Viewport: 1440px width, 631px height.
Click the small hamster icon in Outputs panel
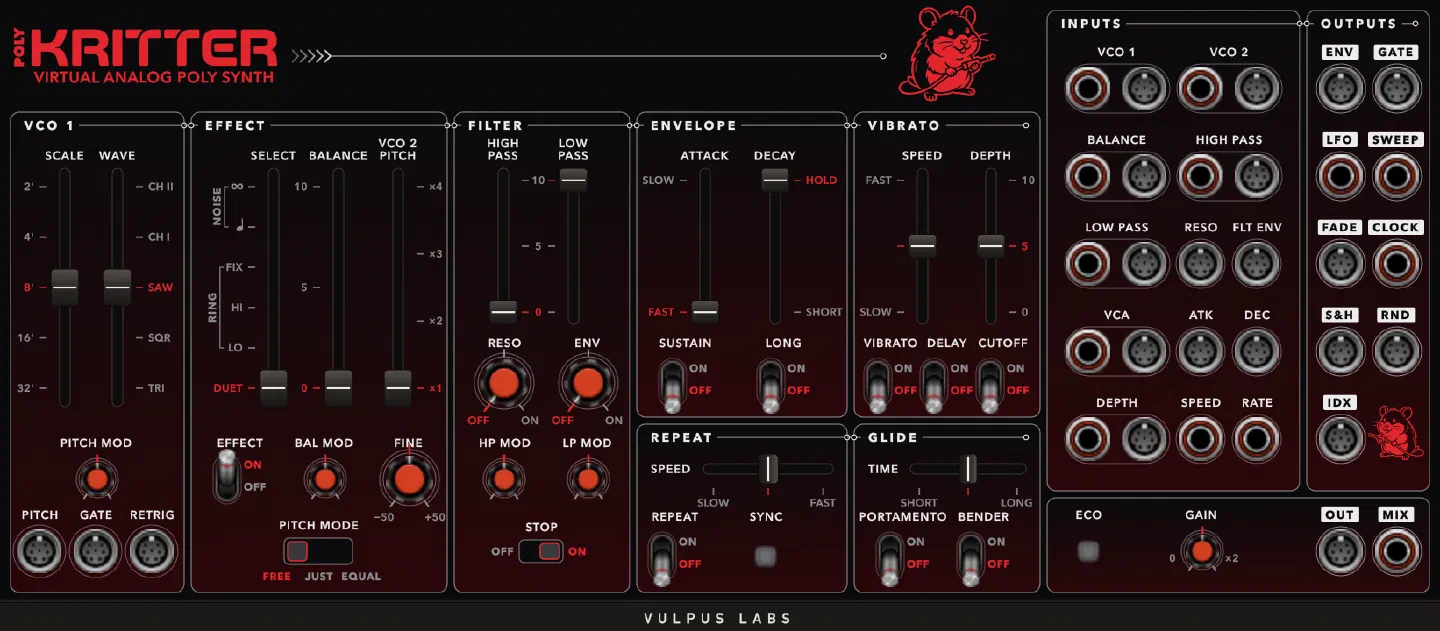tap(1395, 432)
